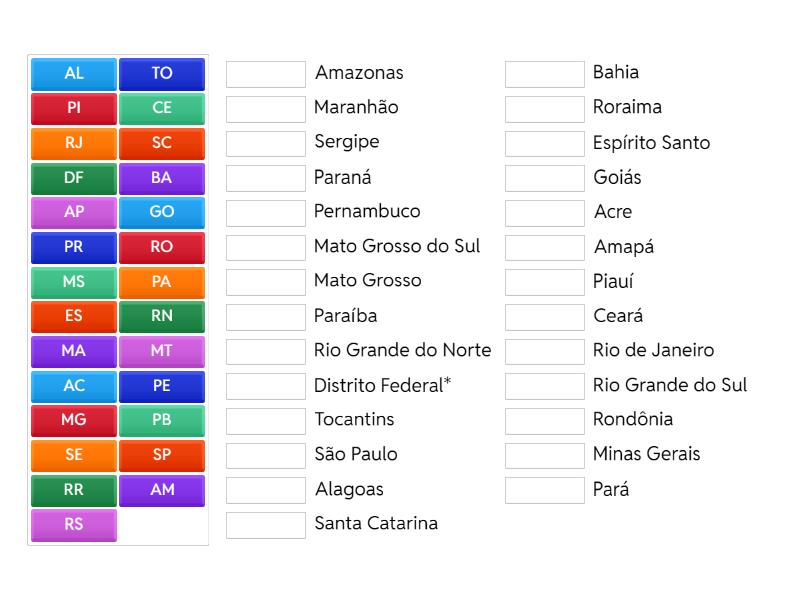Select the AM tile for Amazonas
This screenshot has height=600, width=800.
click(162, 490)
